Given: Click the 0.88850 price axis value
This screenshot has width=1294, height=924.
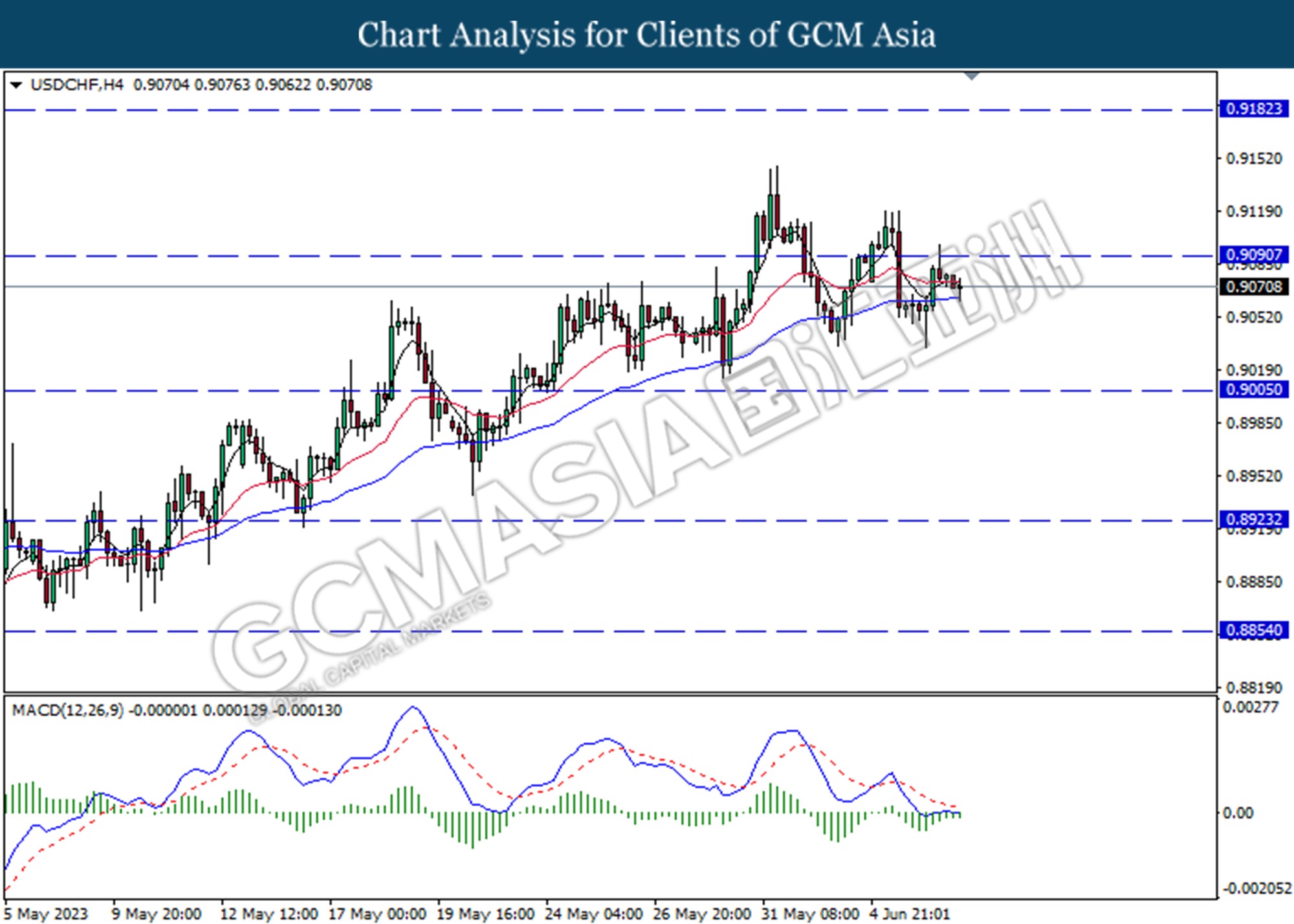Looking at the screenshot, I should click(1254, 582).
